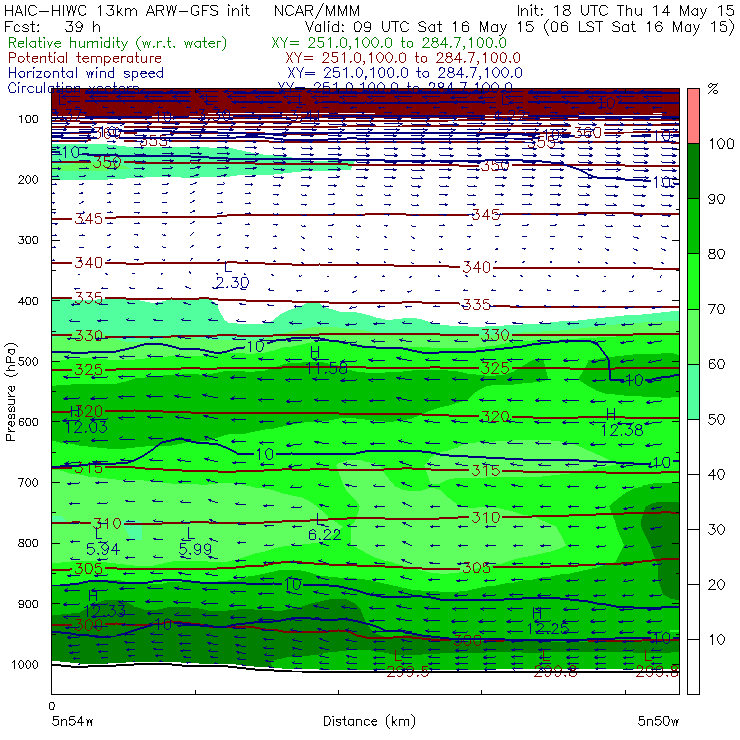Screen dimensions: 740x740
Task: Click the '10' label on the color bar
Action: (x=717, y=639)
